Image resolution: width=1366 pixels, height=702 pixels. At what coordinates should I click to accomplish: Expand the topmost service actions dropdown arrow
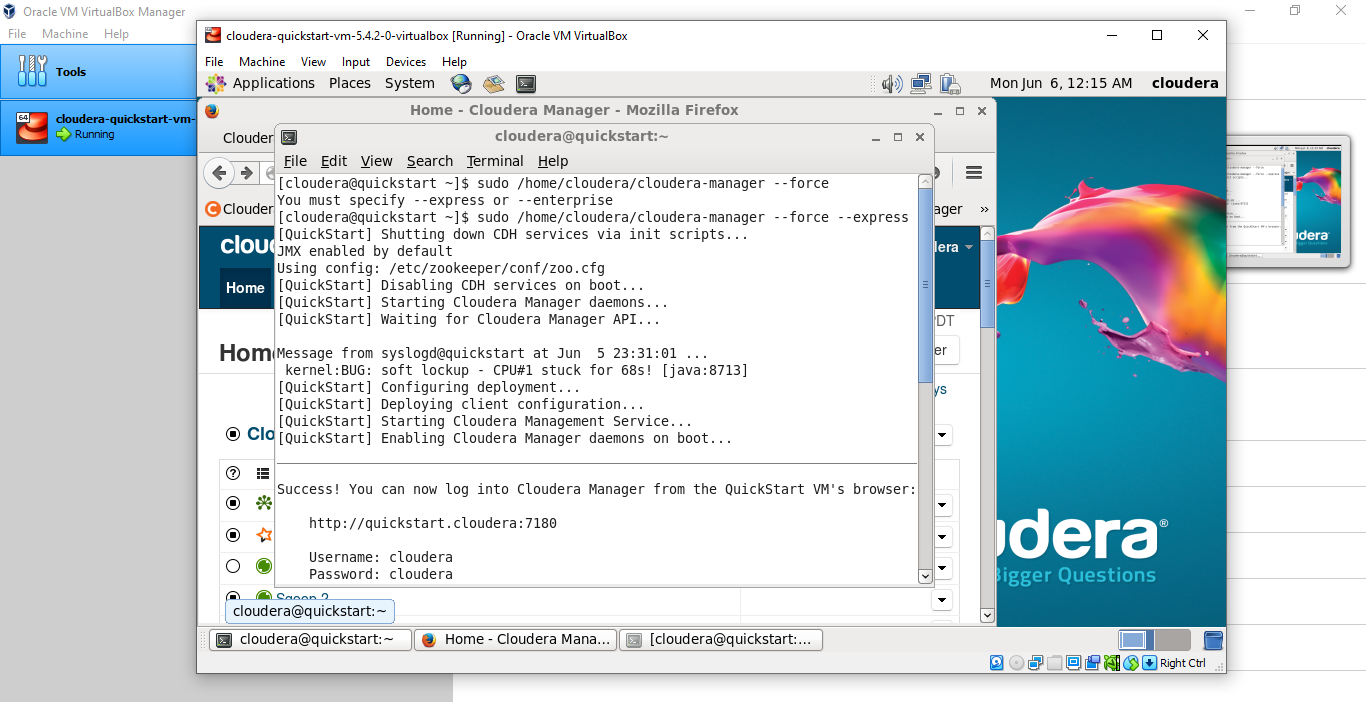(941, 435)
